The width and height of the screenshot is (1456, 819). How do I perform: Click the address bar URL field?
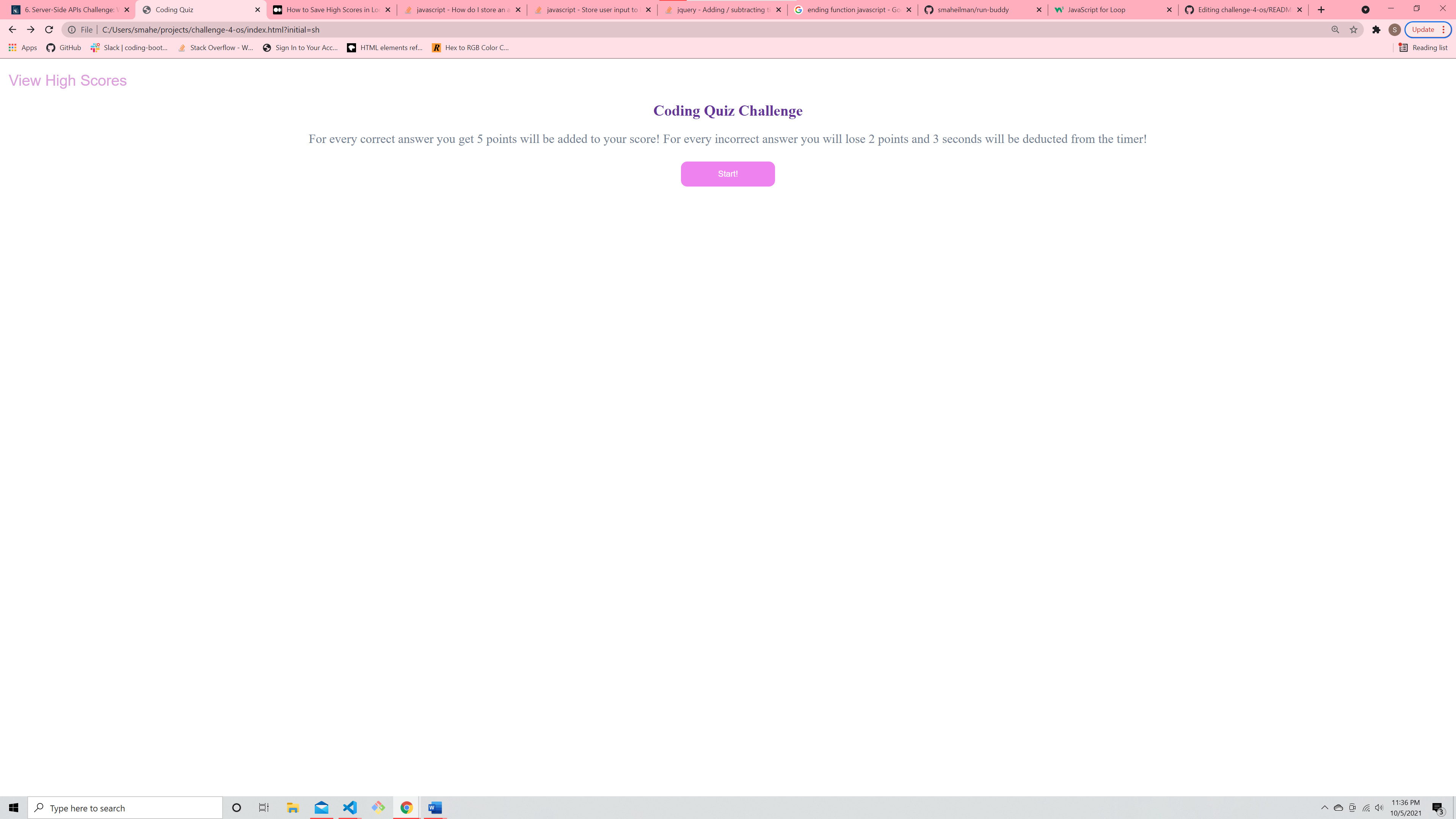coord(712,30)
